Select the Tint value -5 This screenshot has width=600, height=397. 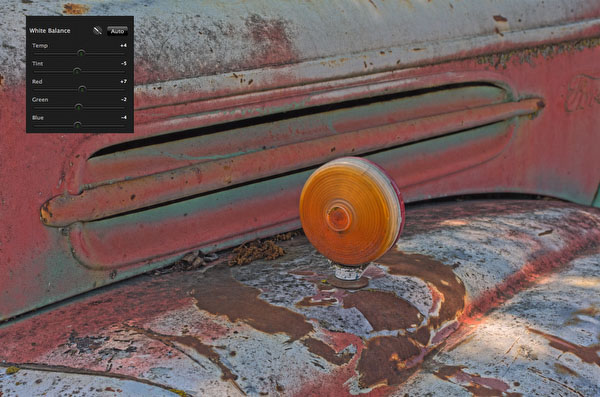coord(124,63)
